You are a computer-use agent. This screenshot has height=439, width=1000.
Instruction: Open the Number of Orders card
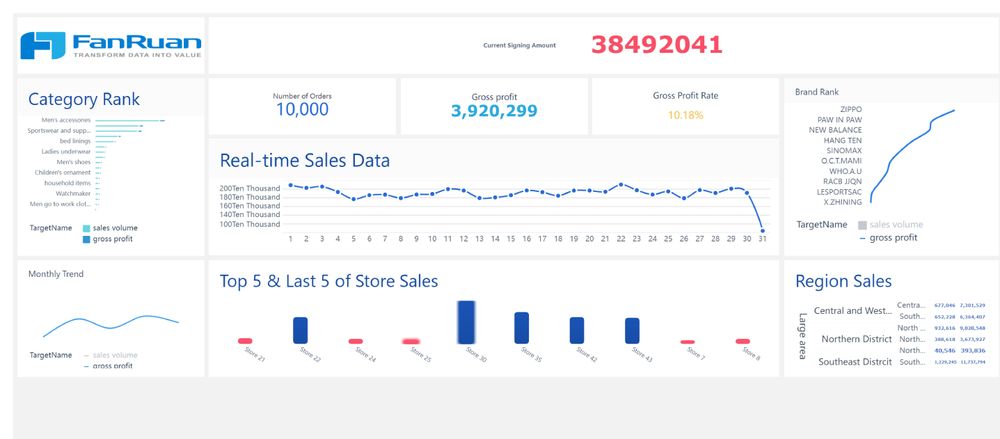[302, 104]
